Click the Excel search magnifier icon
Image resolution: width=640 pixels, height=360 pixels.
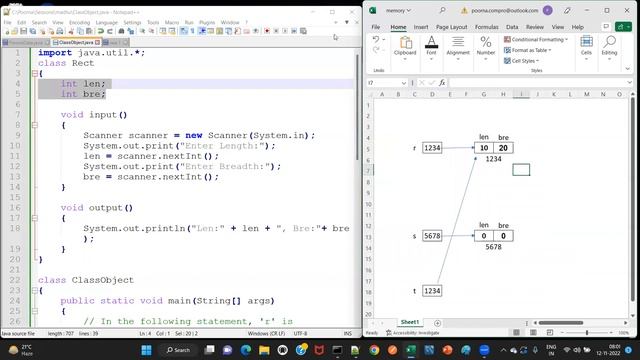tap(442, 10)
